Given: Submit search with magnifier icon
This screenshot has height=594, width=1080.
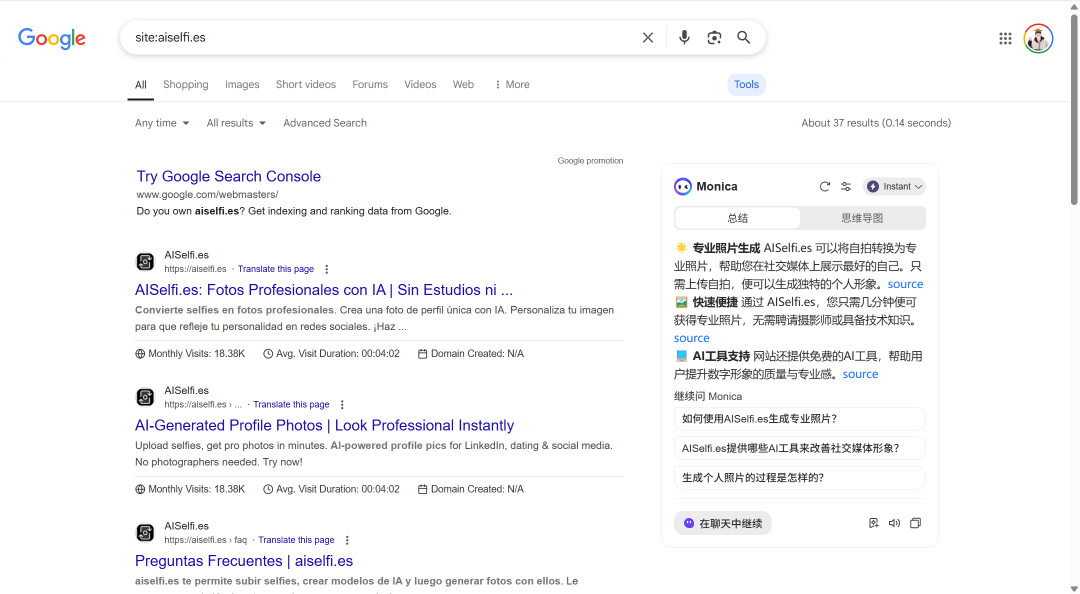Looking at the screenshot, I should 744,37.
